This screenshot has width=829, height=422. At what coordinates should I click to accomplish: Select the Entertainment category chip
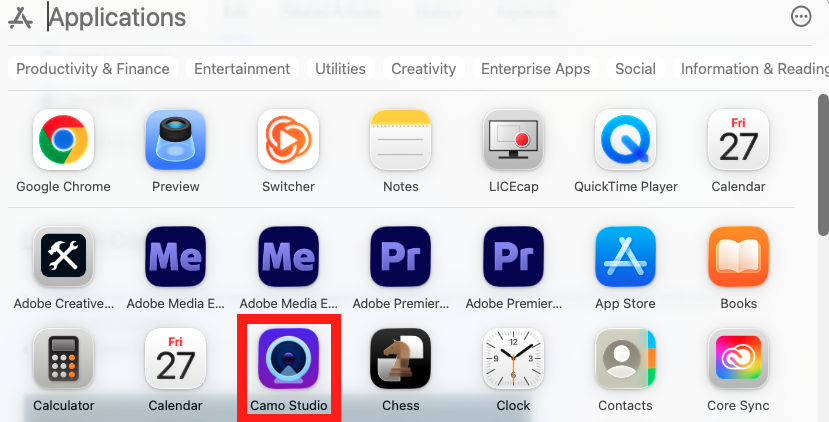[242, 69]
